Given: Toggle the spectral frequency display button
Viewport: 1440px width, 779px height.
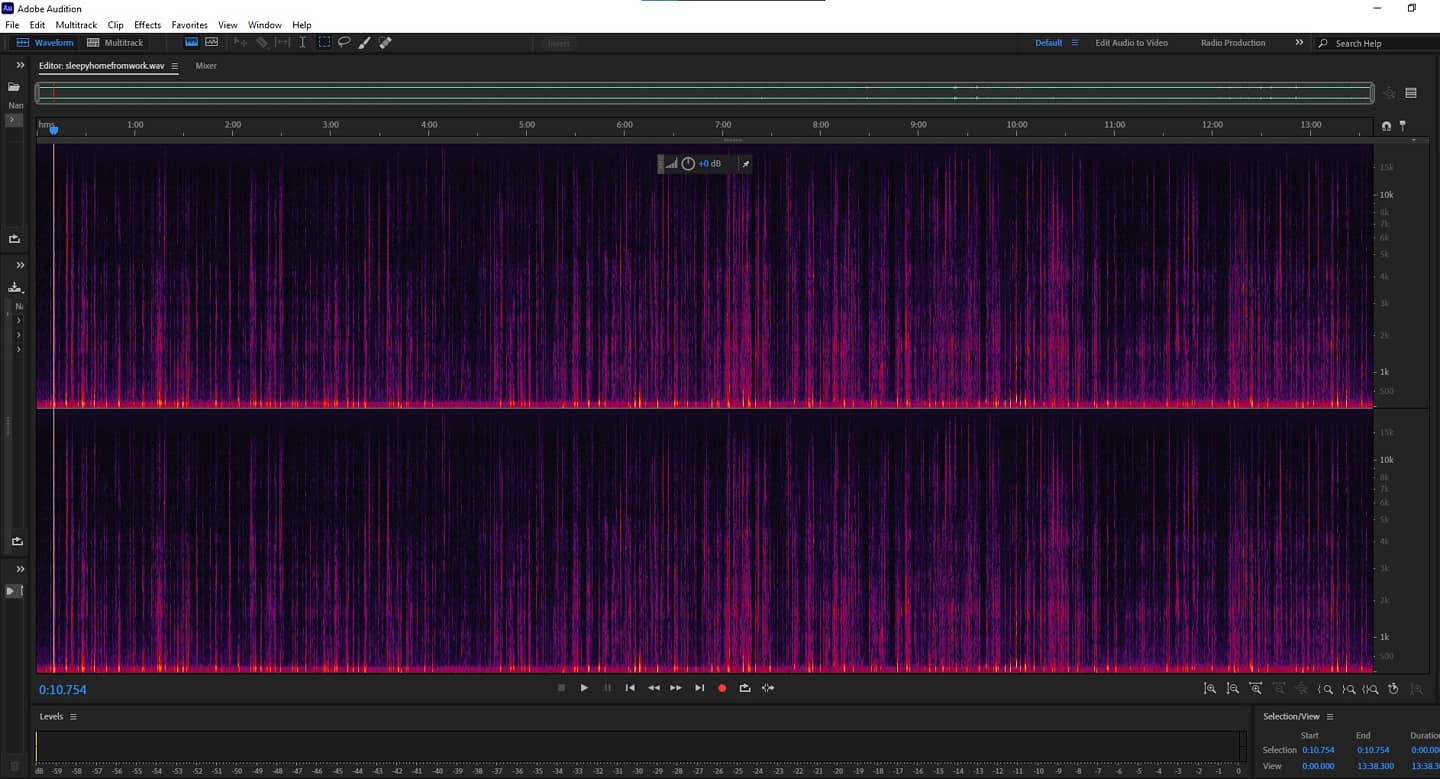Looking at the screenshot, I should 192,43.
